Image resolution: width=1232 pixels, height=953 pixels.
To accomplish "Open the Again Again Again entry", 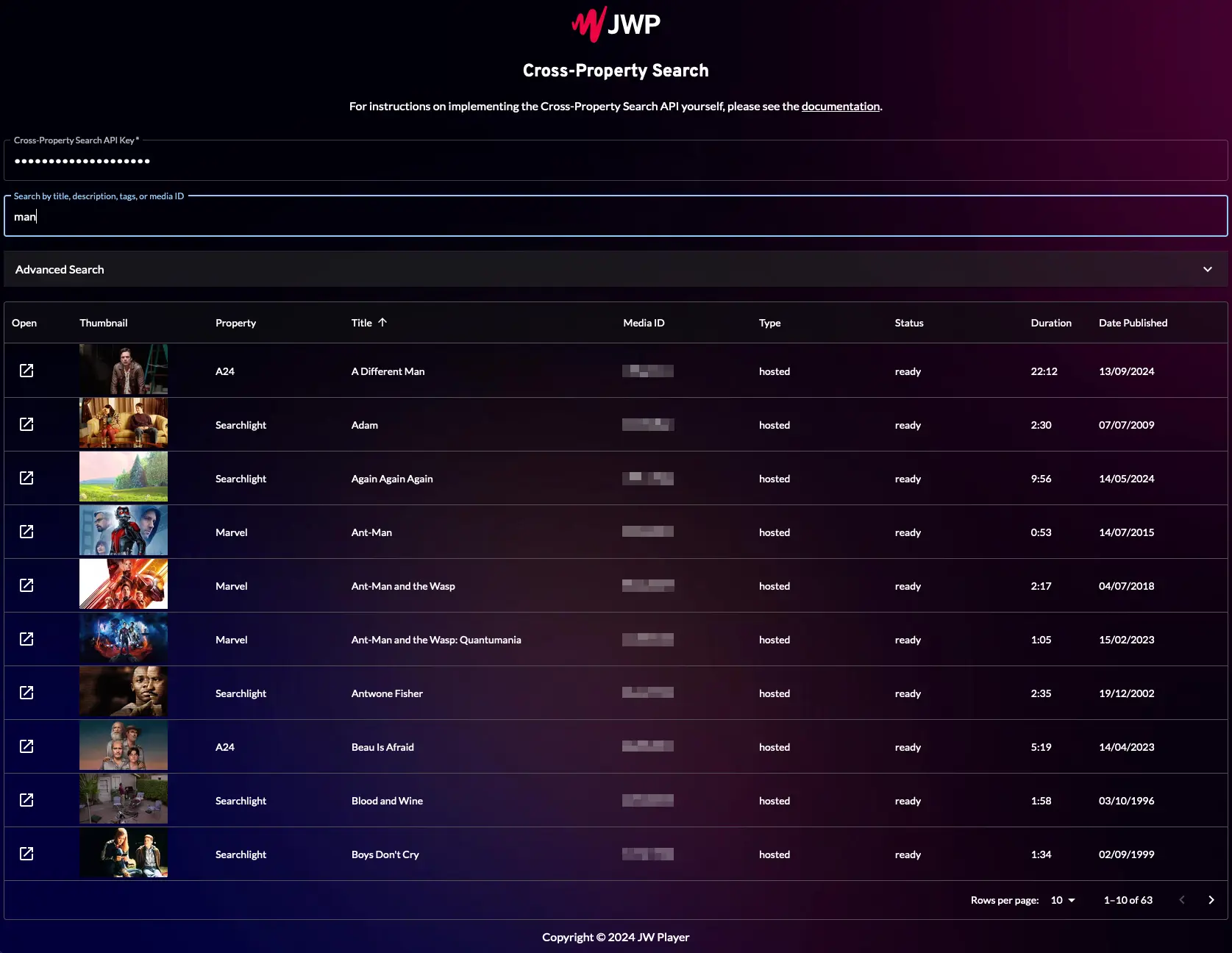I will [x=26, y=478].
